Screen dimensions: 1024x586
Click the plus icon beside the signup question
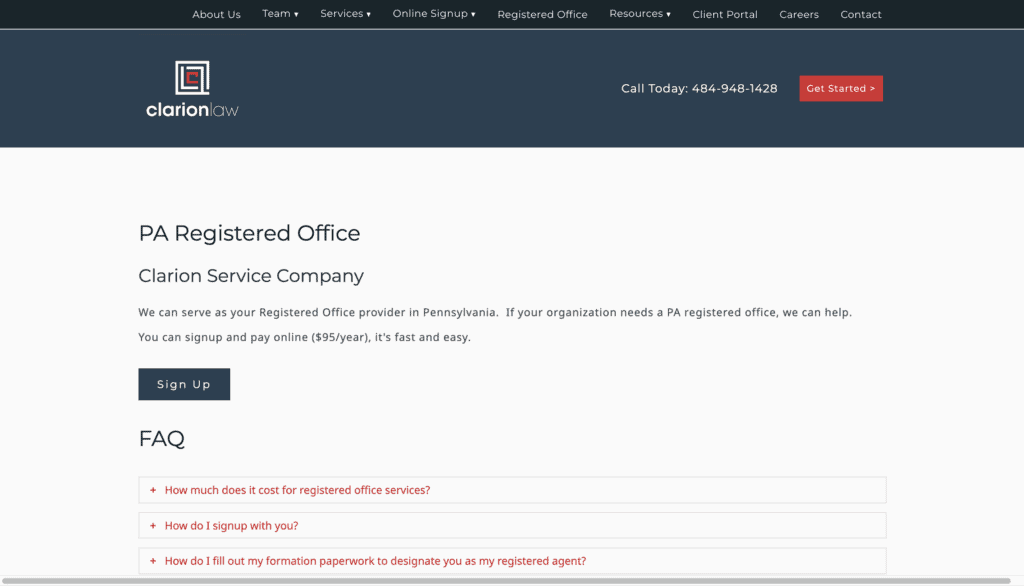coord(152,525)
